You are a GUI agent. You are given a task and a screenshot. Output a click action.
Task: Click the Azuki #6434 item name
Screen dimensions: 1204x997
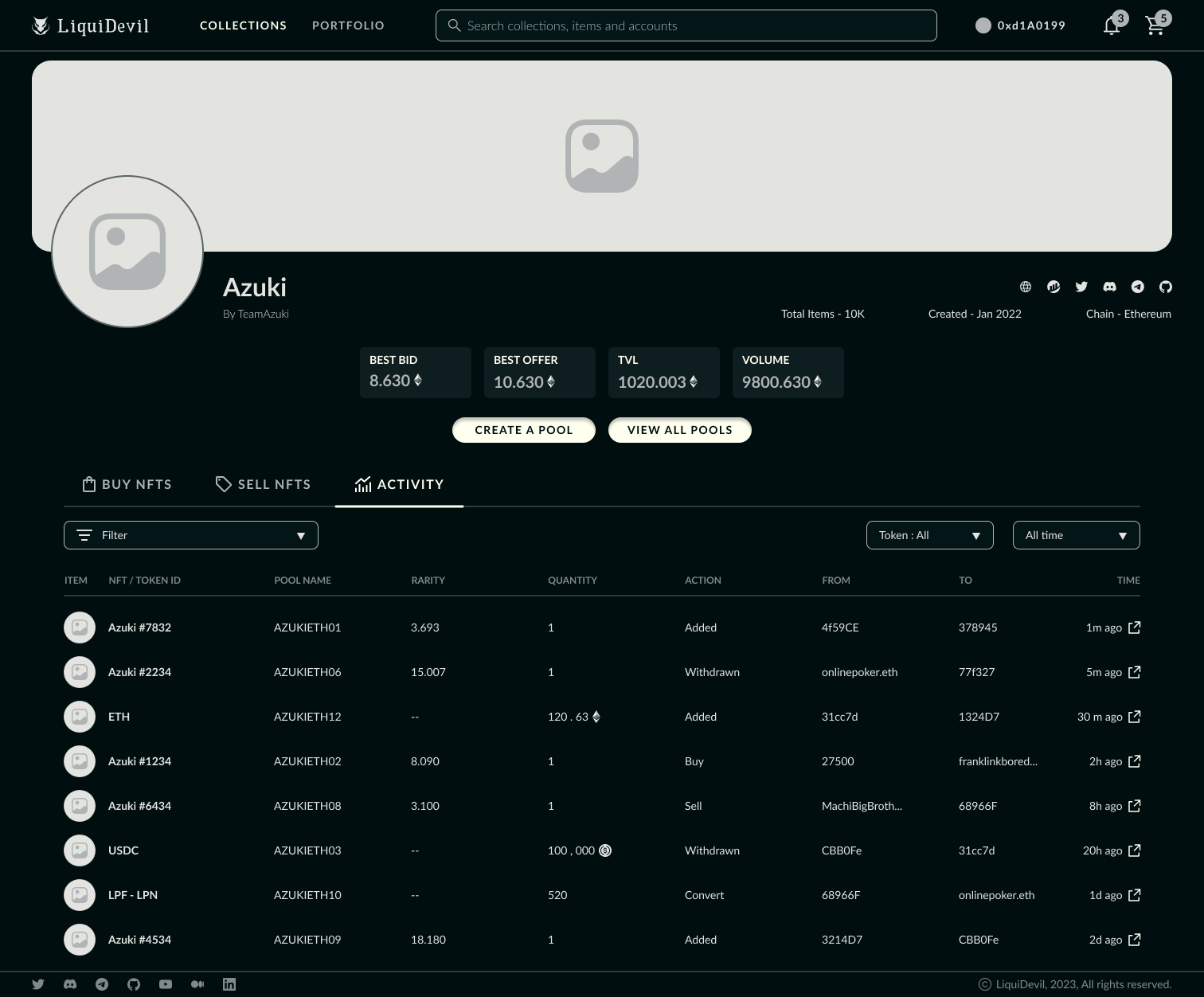click(139, 806)
